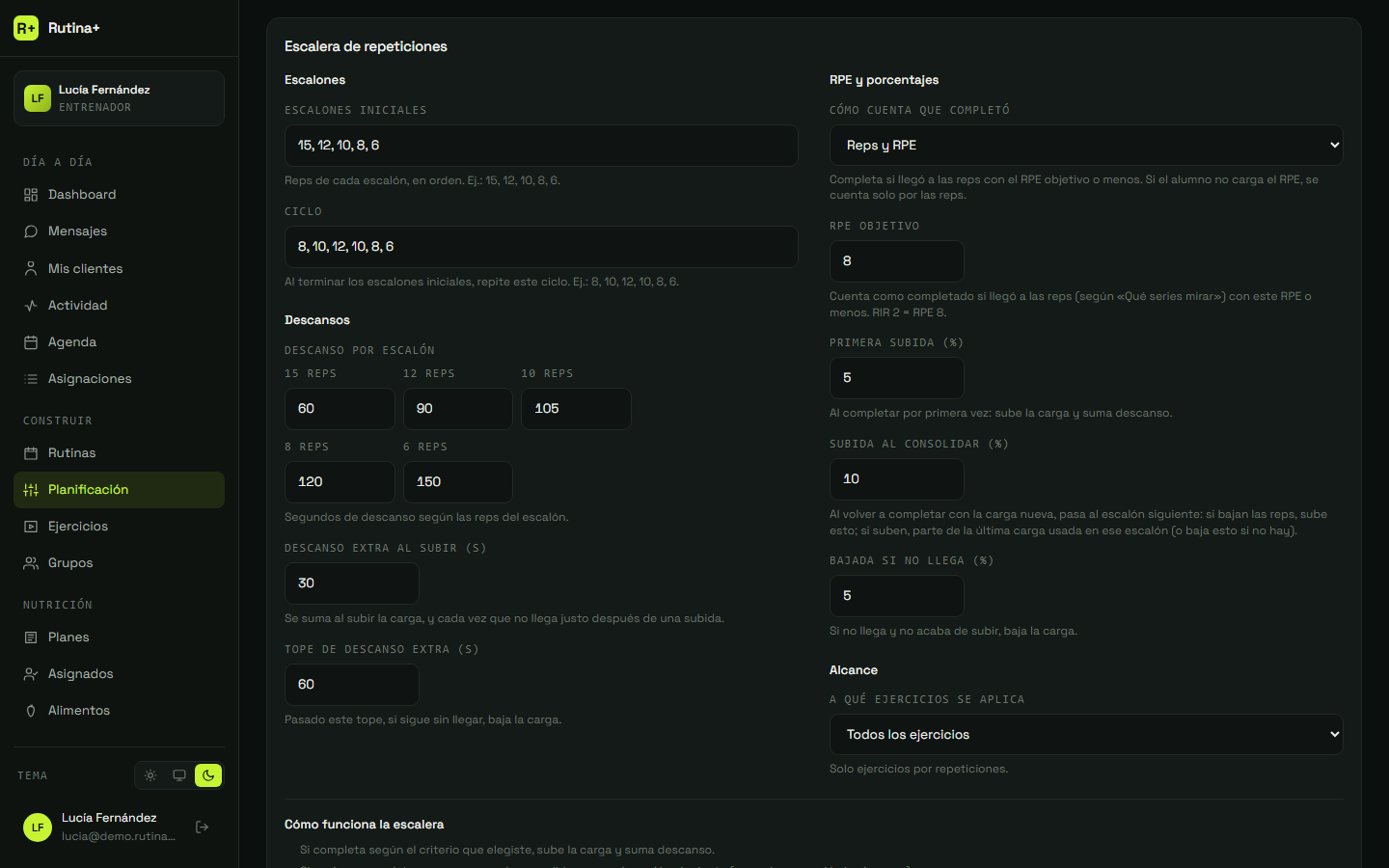The image size is (1389, 868).
Task: Click the Rutina+ logo icon
Action: click(x=26, y=28)
